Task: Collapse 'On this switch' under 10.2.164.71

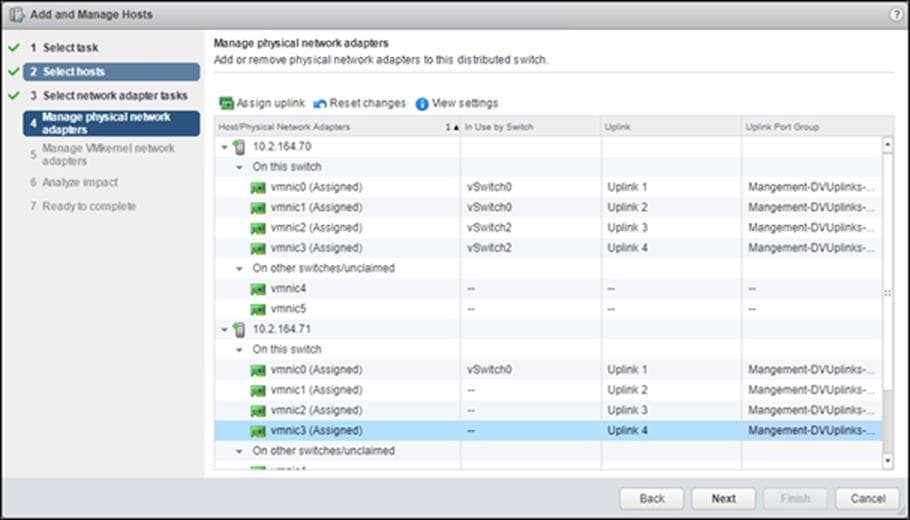Action: click(x=239, y=350)
